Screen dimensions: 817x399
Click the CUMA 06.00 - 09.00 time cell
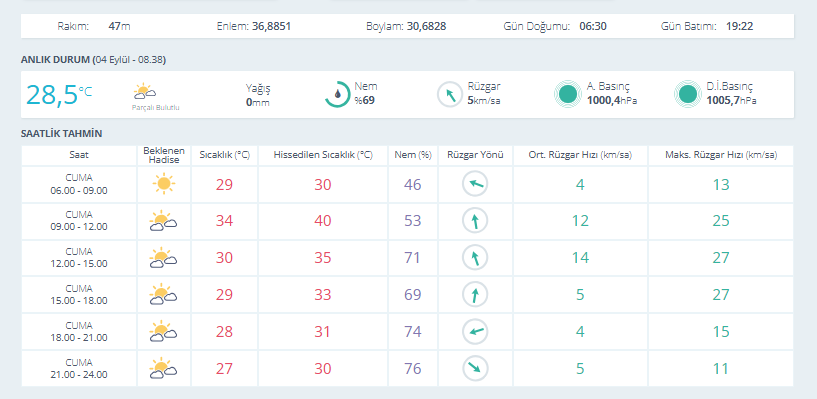point(79,184)
